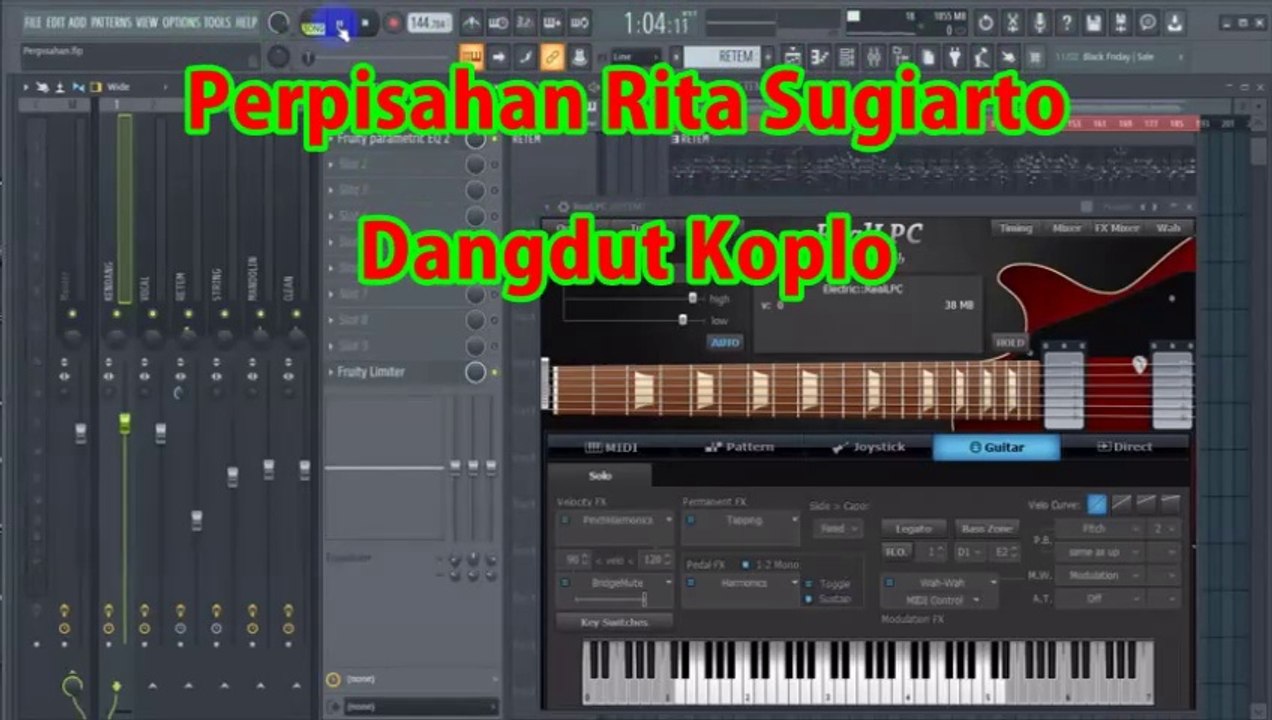Image resolution: width=1272 pixels, height=720 pixels.
Task: Click the wait-for-input icon in the recording panel
Action: point(497,23)
